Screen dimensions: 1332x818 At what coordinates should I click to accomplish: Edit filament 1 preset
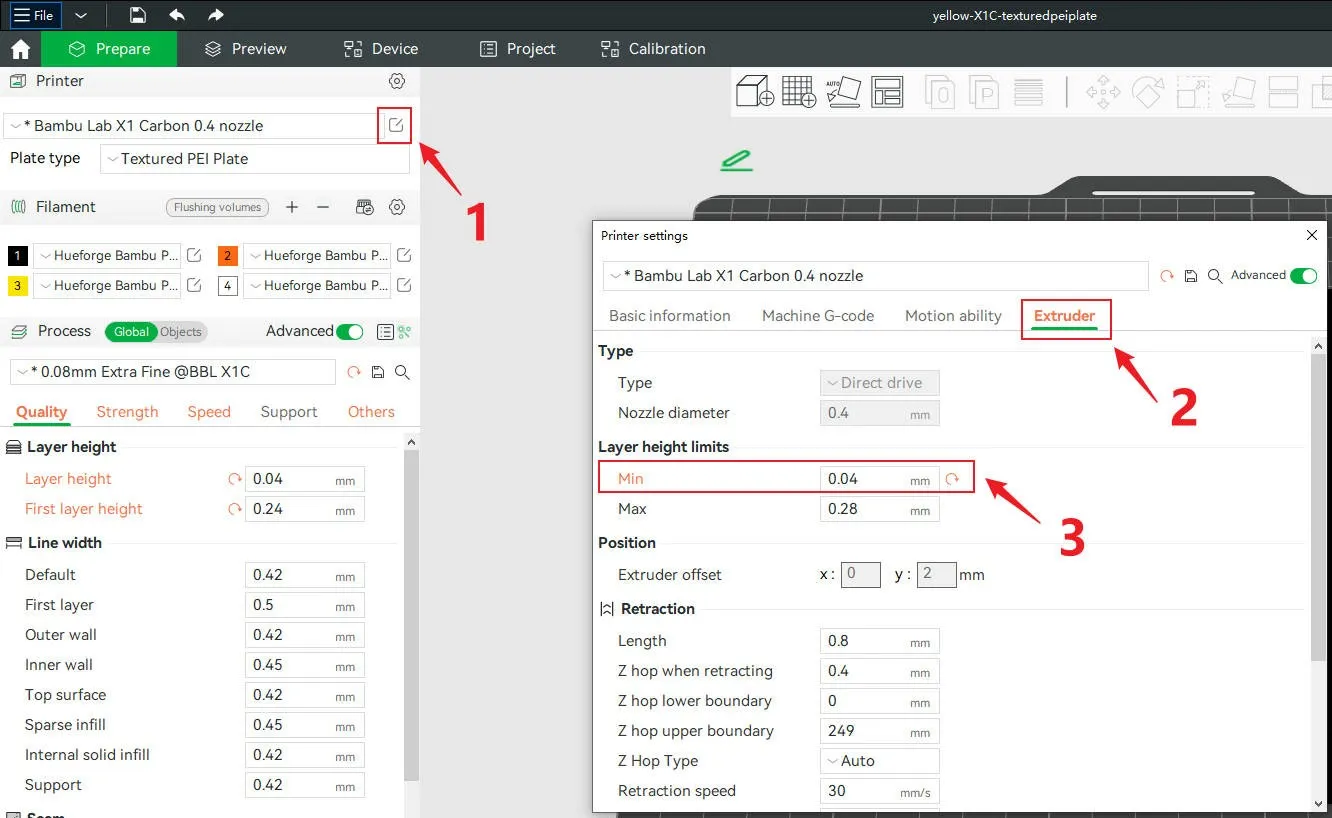click(x=195, y=256)
